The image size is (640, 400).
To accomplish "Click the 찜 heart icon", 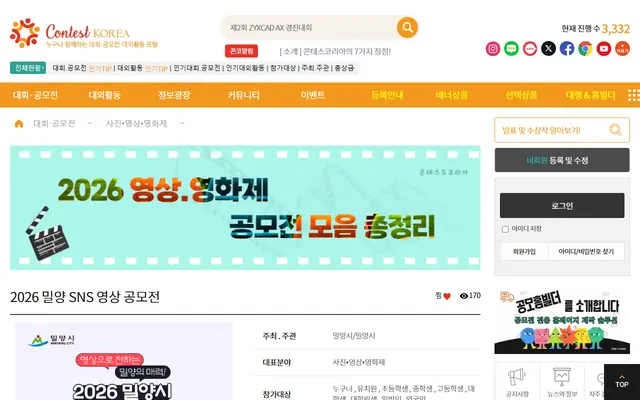I will point(447,296).
